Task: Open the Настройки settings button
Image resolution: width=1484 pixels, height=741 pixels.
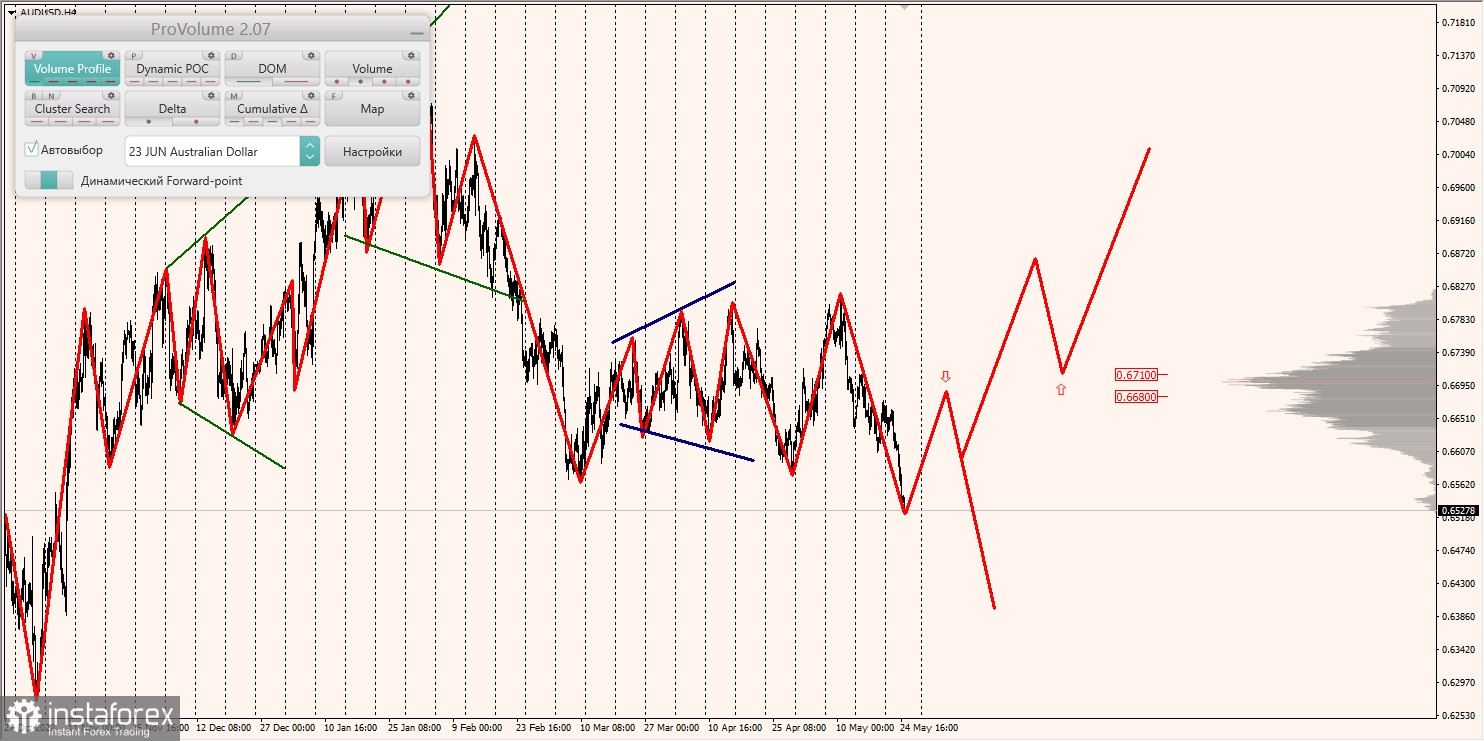Action: pos(372,151)
